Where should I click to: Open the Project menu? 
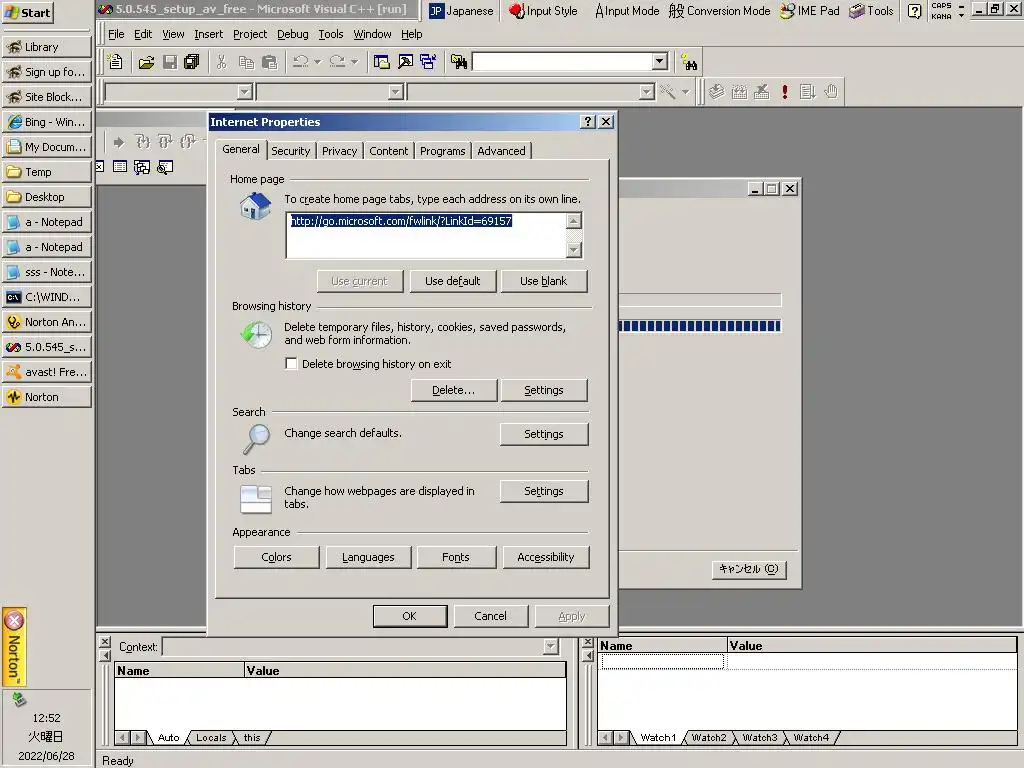click(x=250, y=34)
